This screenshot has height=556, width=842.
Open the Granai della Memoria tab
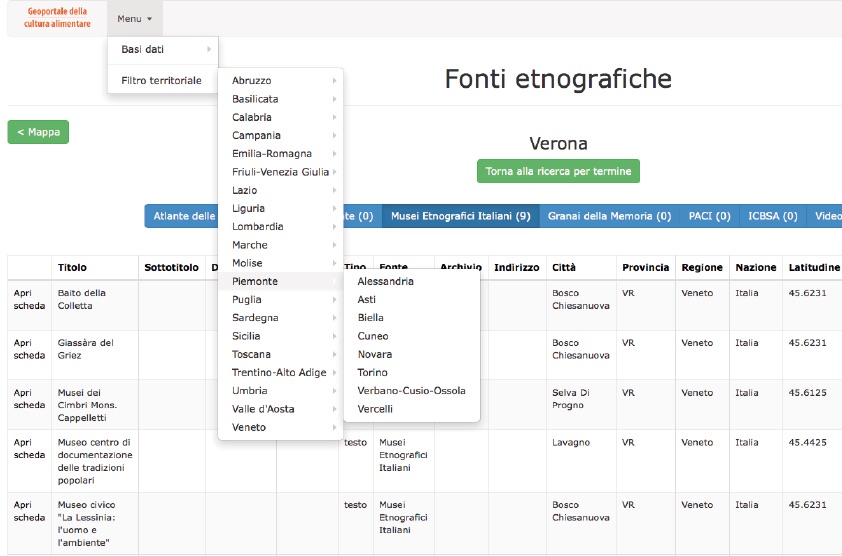click(x=609, y=216)
